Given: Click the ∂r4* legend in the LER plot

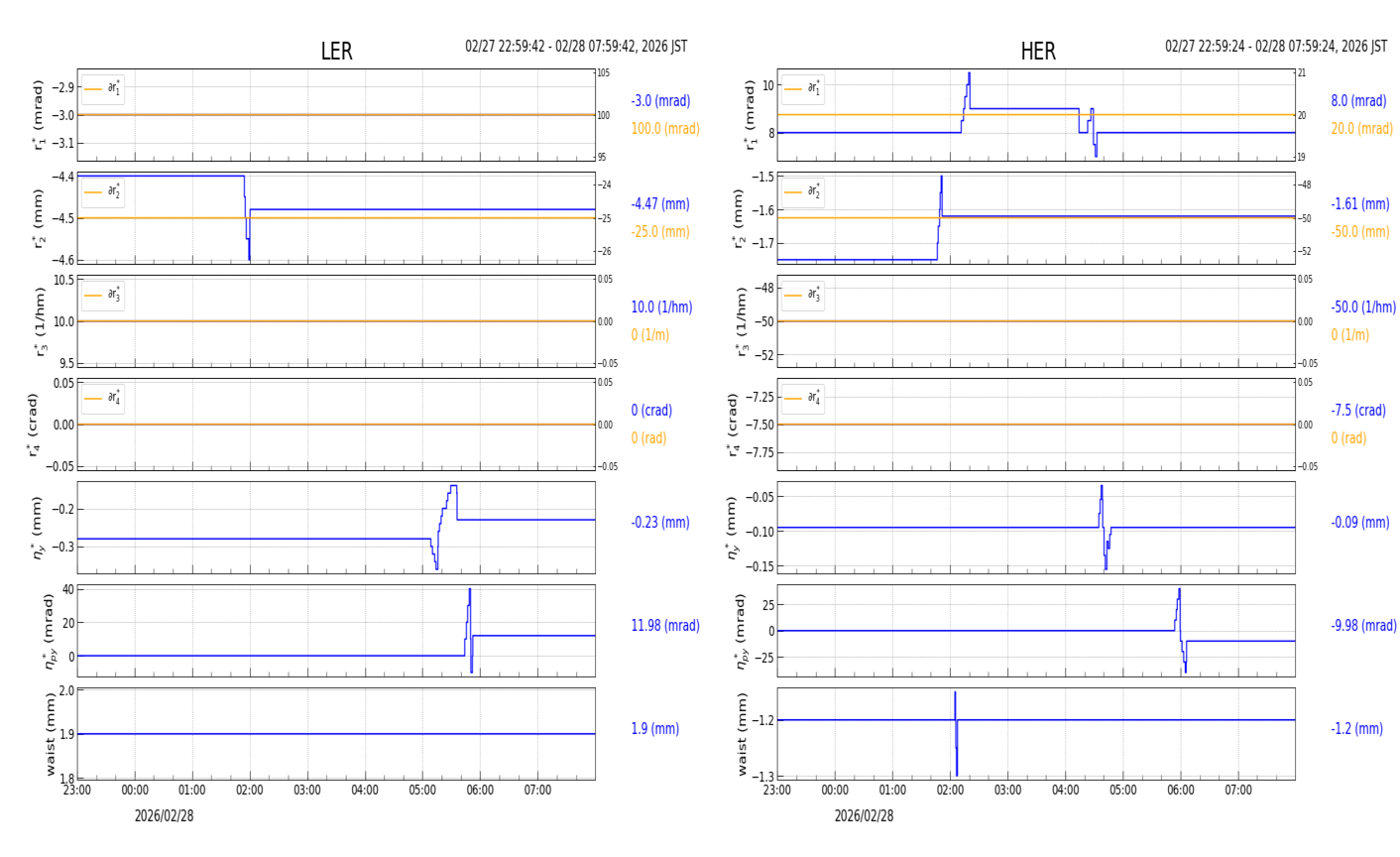Looking at the screenshot, I should pos(103,399).
